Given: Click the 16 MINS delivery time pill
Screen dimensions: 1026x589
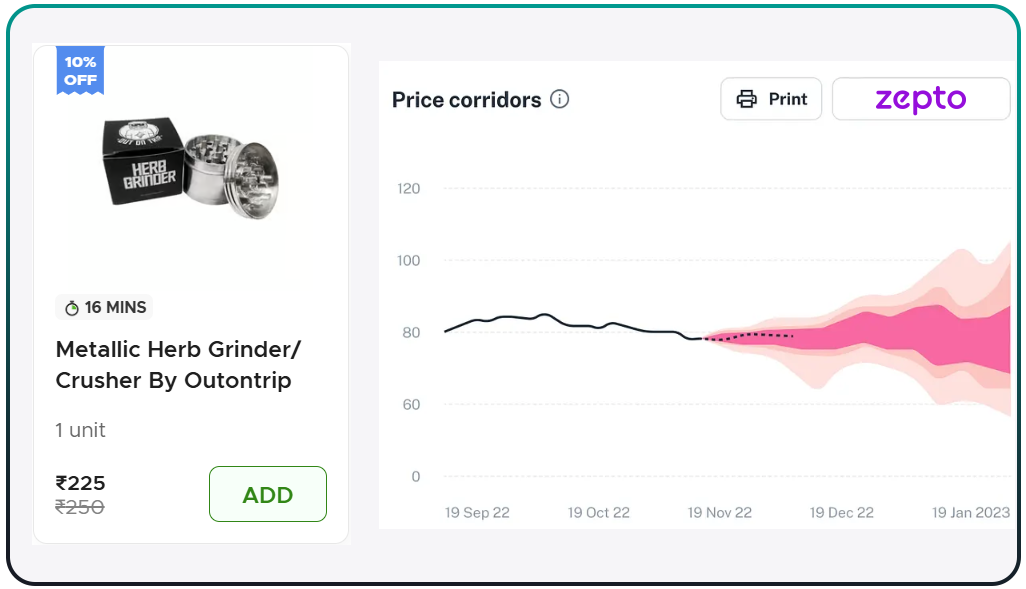Looking at the screenshot, I should 103,307.
